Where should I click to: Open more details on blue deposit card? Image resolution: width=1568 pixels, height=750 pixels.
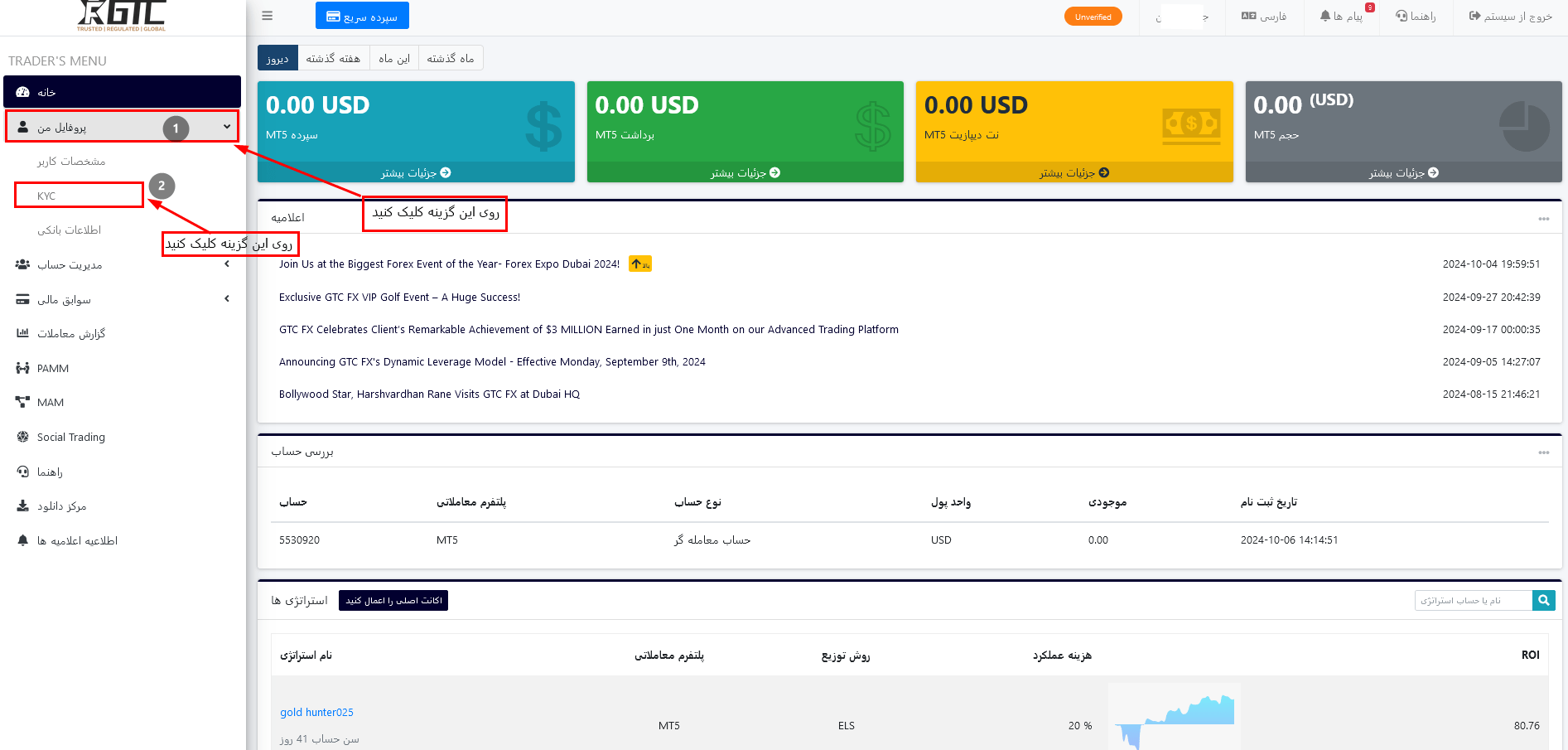point(416,172)
